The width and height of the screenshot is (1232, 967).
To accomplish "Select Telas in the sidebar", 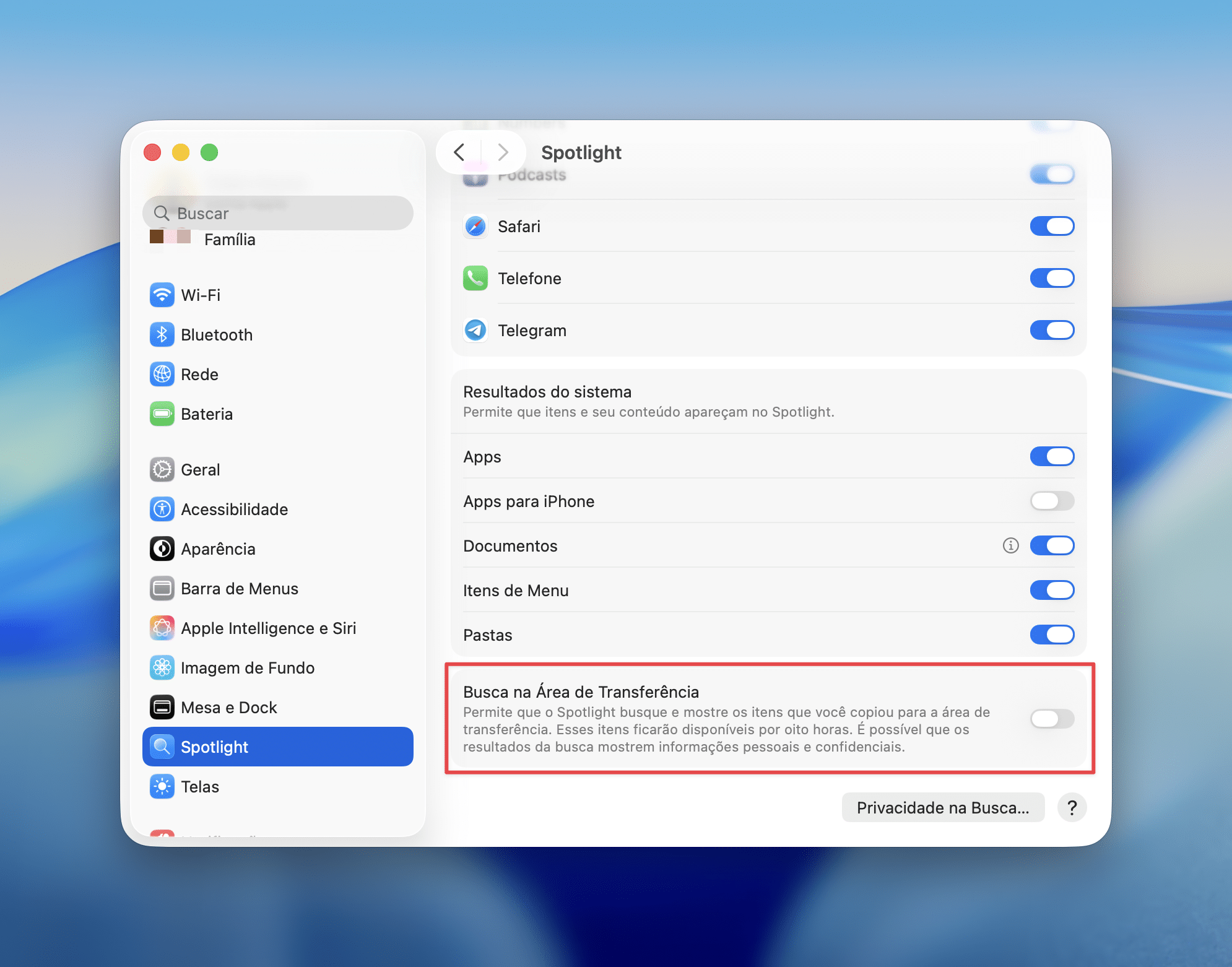I will (199, 787).
